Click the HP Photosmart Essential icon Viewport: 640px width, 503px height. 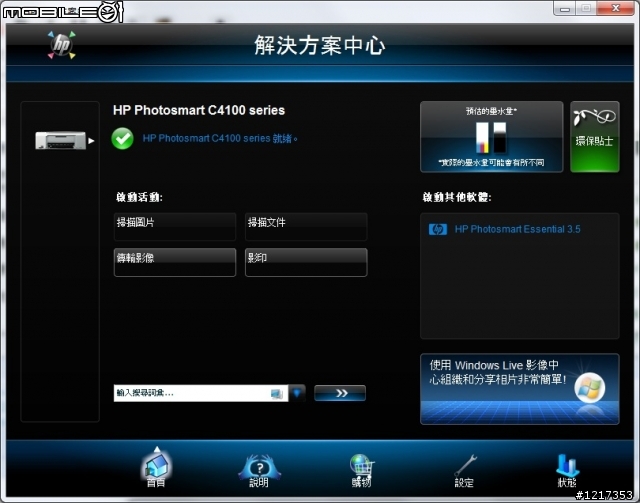pyautogui.click(x=438, y=229)
